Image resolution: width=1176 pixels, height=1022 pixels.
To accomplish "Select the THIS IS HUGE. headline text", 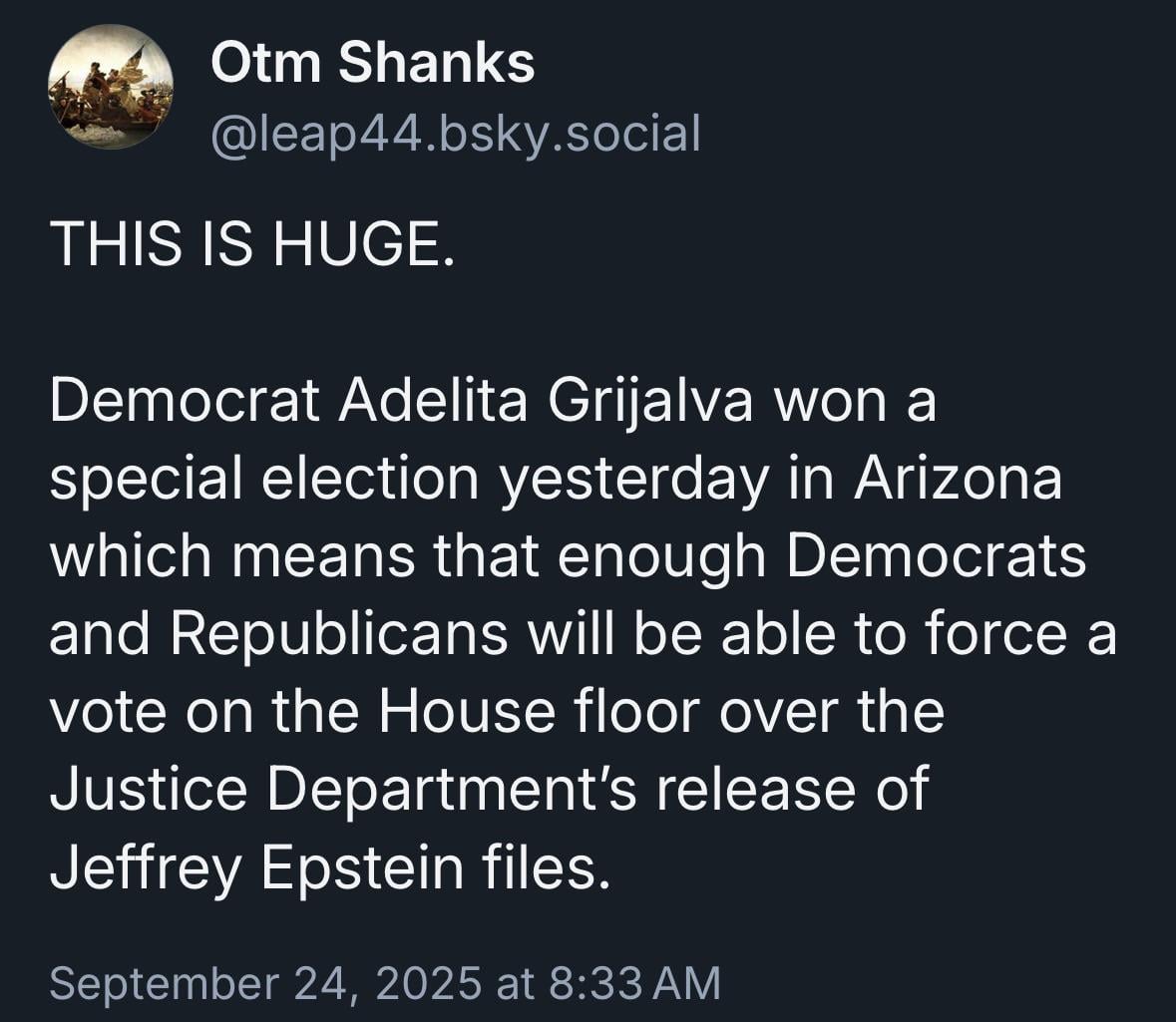I will pyautogui.click(x=252, y=244).
